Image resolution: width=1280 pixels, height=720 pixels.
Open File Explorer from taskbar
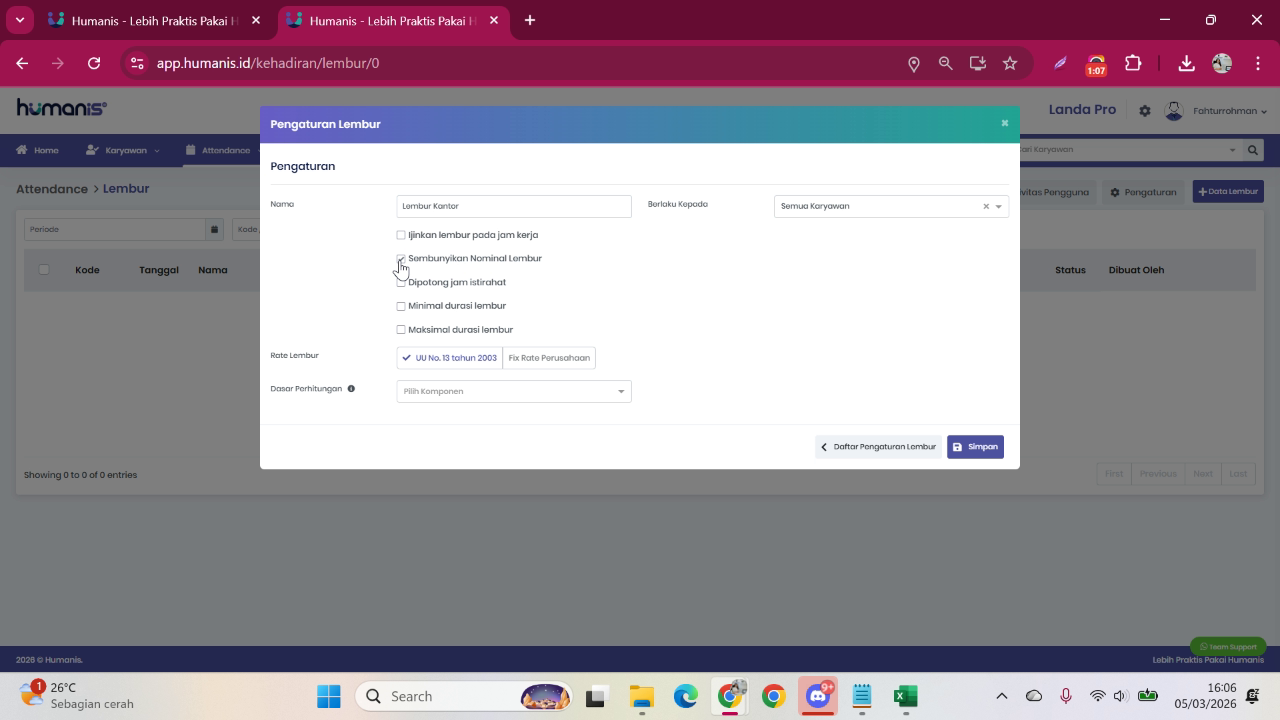point(641,696)
